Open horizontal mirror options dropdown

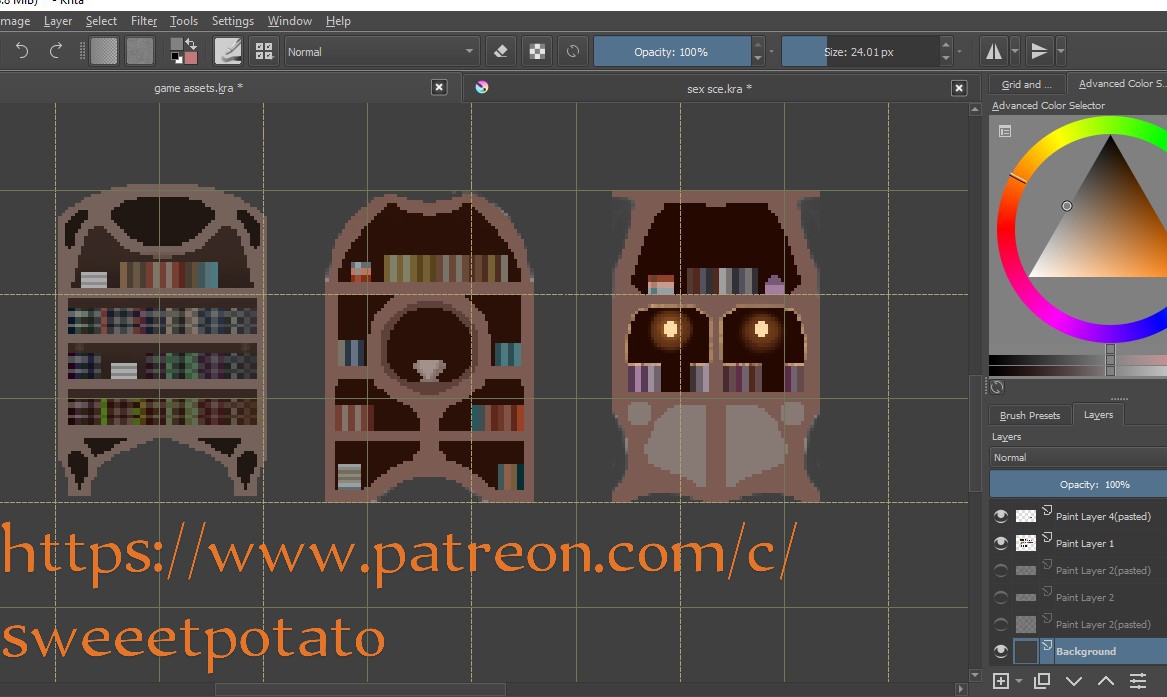1015,51
